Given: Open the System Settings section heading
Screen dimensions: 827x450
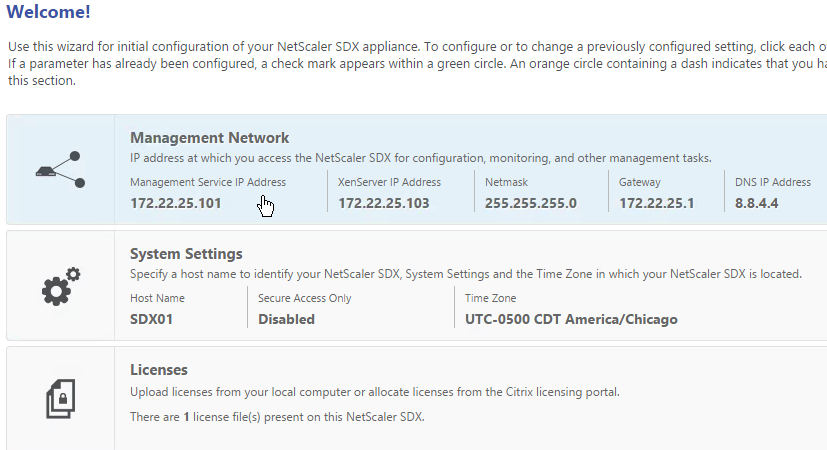Looking at the screenshot, I should pyautogui.click(x=186, y=254).
